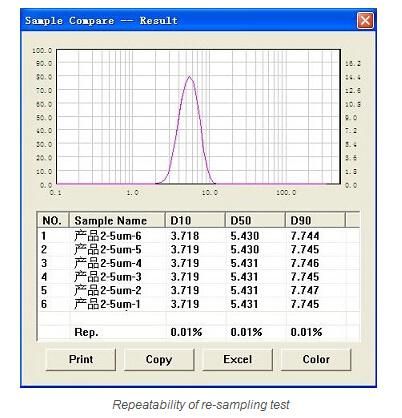The height and width of the screenshot is (418, 402).
Task: Click the D10 Rep. value 0.01%
Action: pos(186,332)
